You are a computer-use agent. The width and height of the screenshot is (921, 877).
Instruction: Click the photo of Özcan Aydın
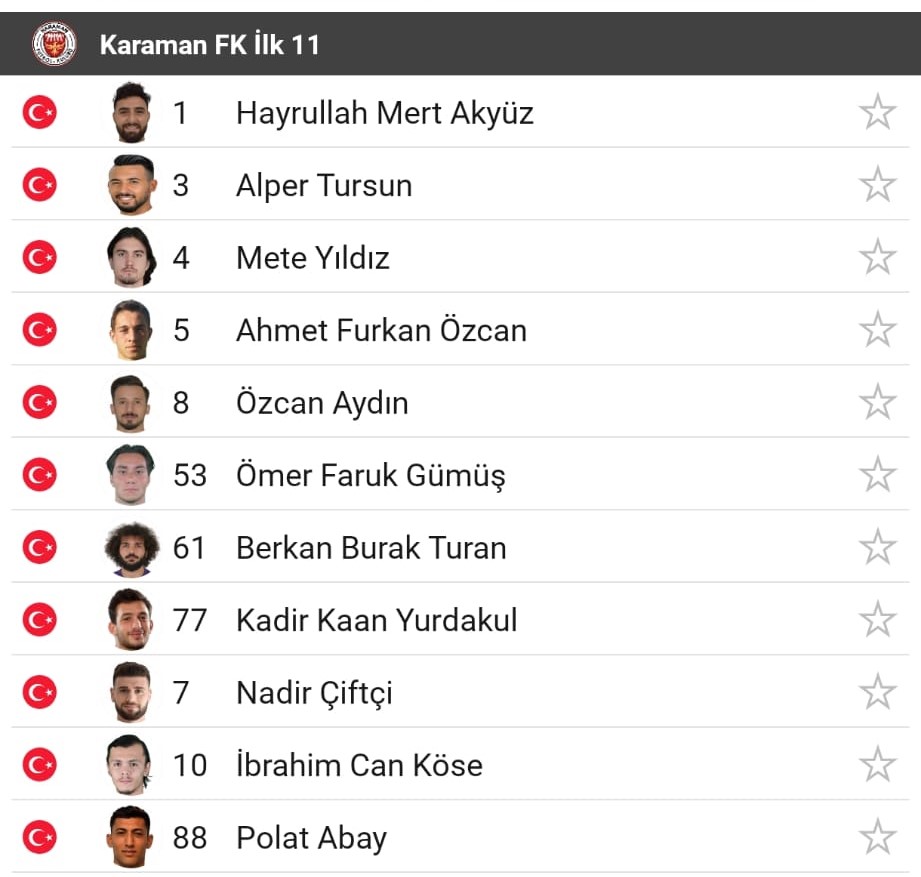pyautogui.click(x=129, y=402)
